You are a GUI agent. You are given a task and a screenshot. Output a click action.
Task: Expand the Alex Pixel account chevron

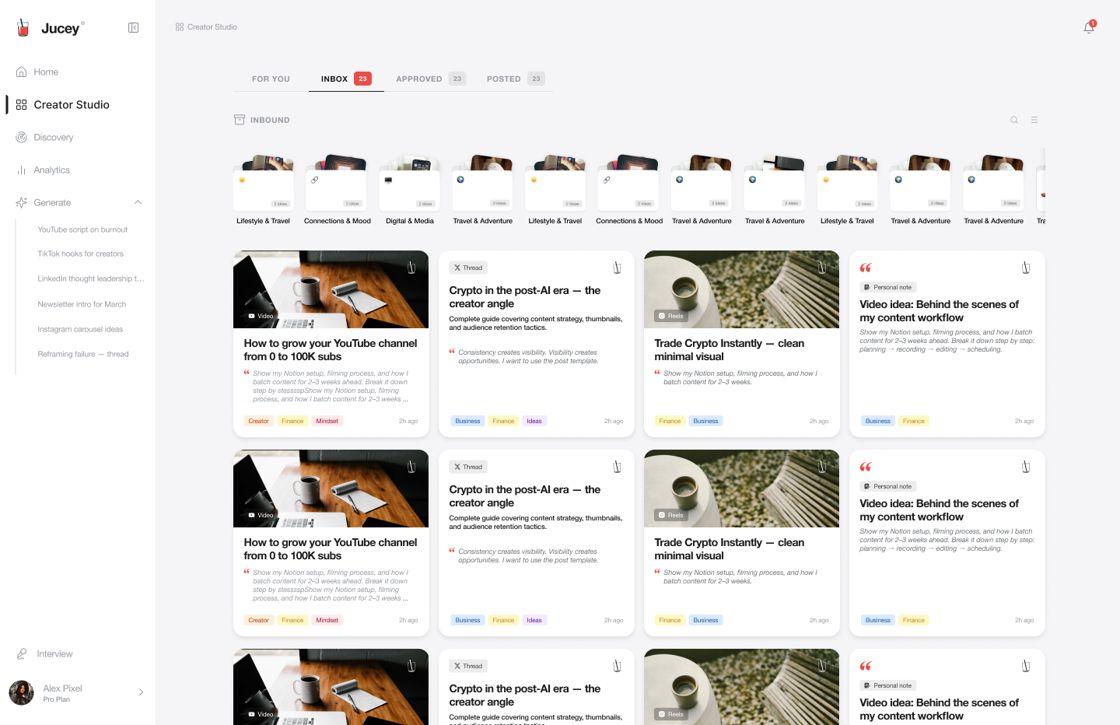(x=141, y=692)
